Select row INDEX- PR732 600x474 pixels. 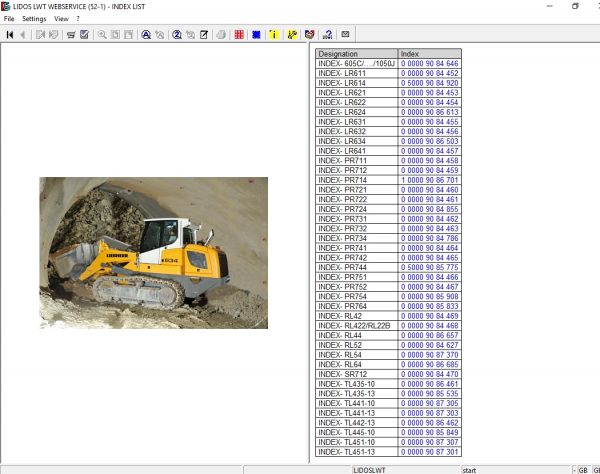388,228
